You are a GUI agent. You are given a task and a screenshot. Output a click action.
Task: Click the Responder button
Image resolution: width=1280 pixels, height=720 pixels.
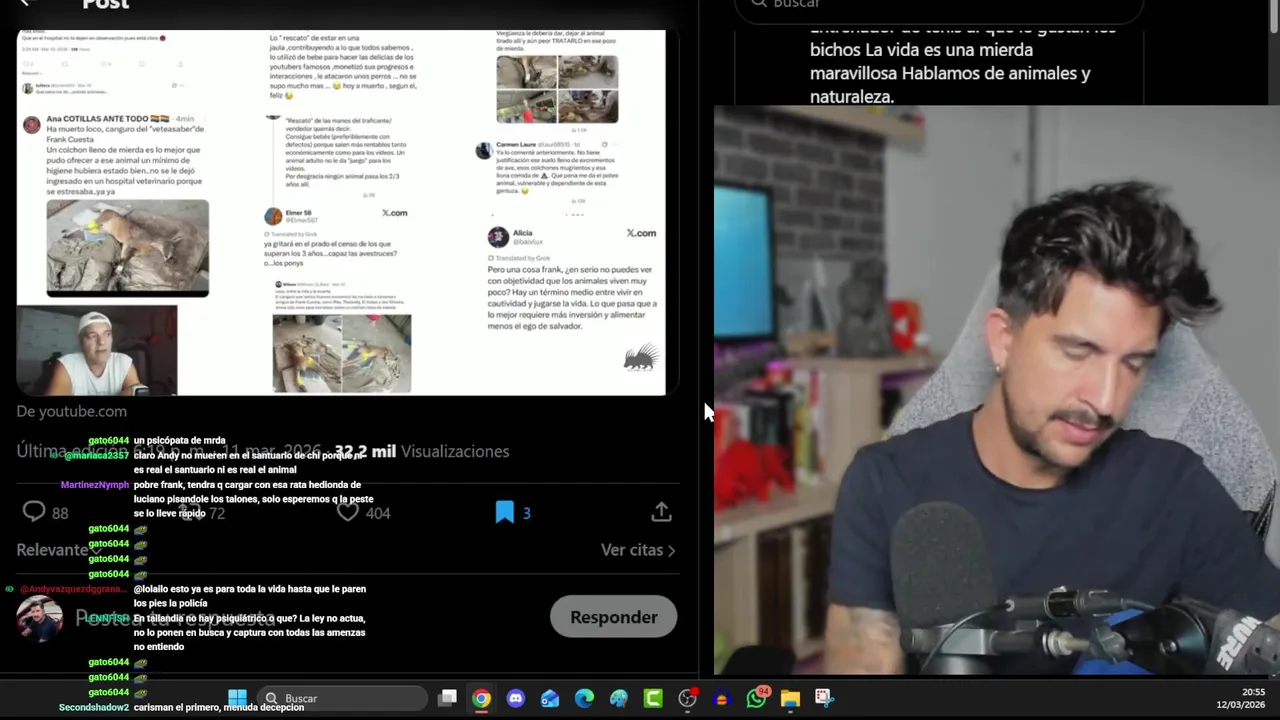pos(614,617)
